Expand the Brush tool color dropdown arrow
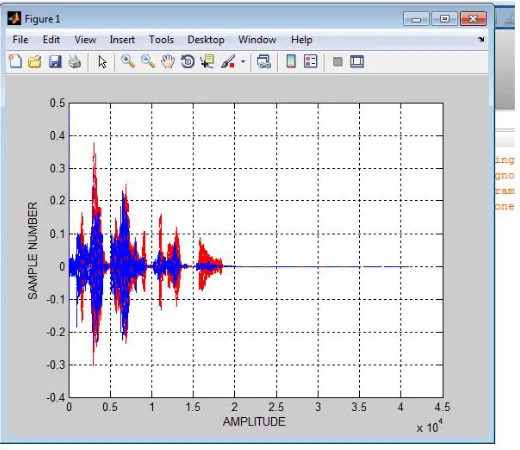 tap(243, 62)
